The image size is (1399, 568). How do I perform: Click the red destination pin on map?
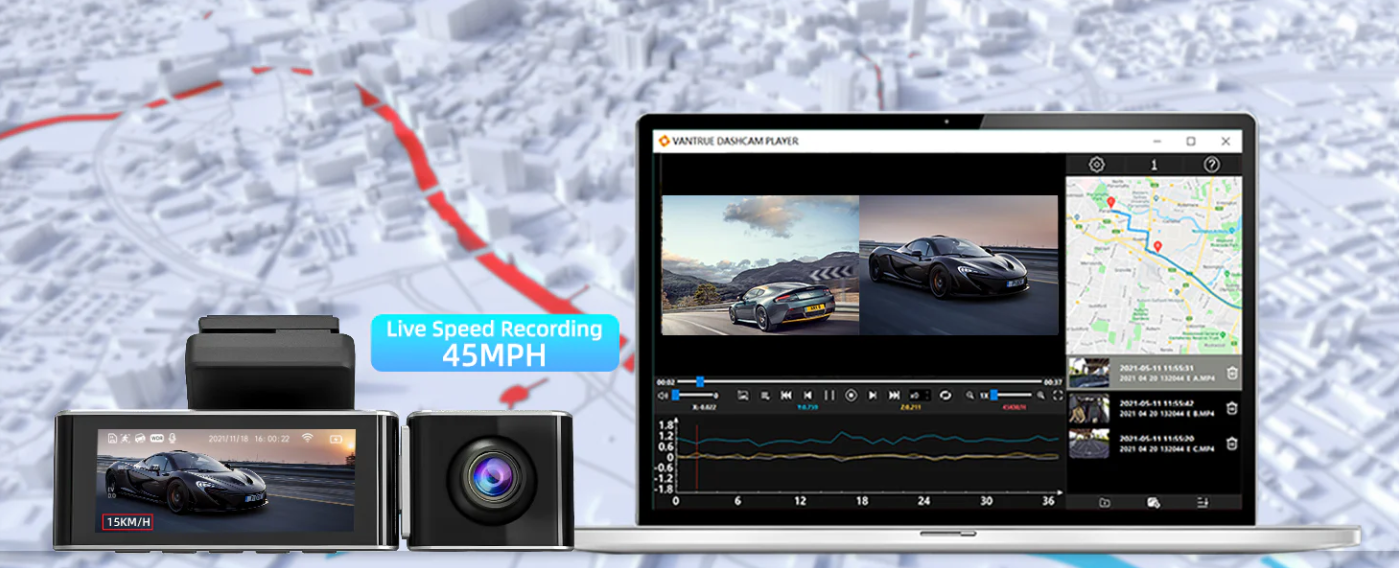1157,246
